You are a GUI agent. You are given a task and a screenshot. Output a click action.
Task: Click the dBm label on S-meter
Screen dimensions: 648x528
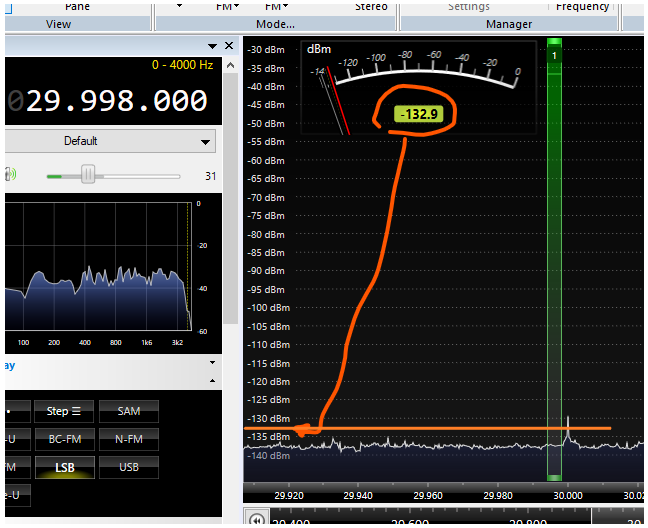[x=319, y=49]
